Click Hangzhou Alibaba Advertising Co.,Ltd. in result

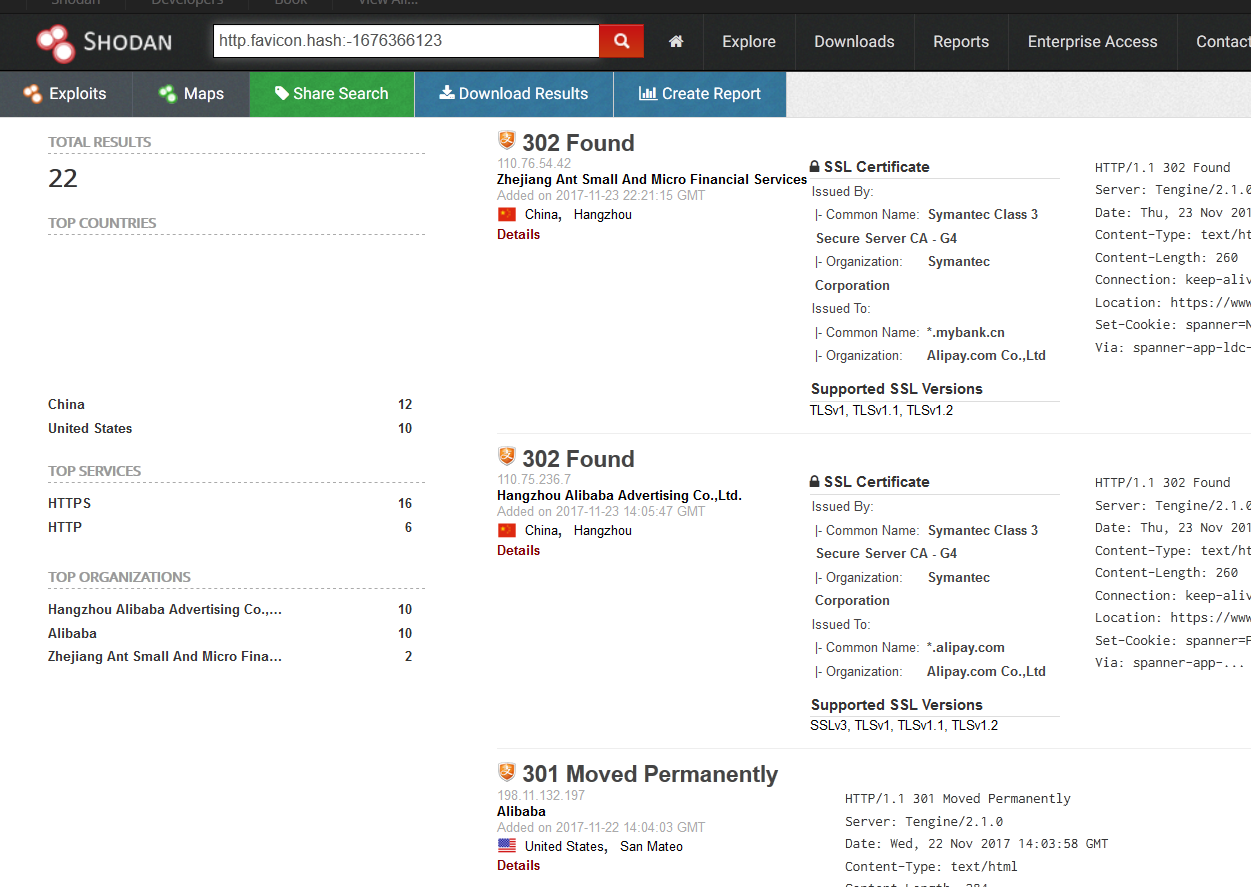(619, 496)
